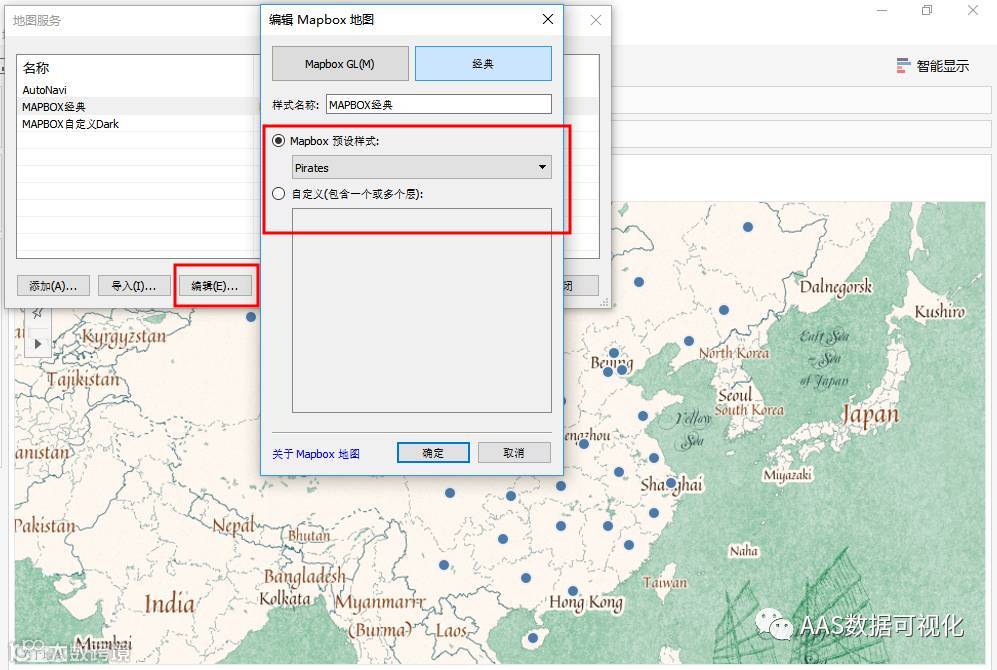Minimize the main application window
This screenshot has height=670, width=997.
(882, 10)
